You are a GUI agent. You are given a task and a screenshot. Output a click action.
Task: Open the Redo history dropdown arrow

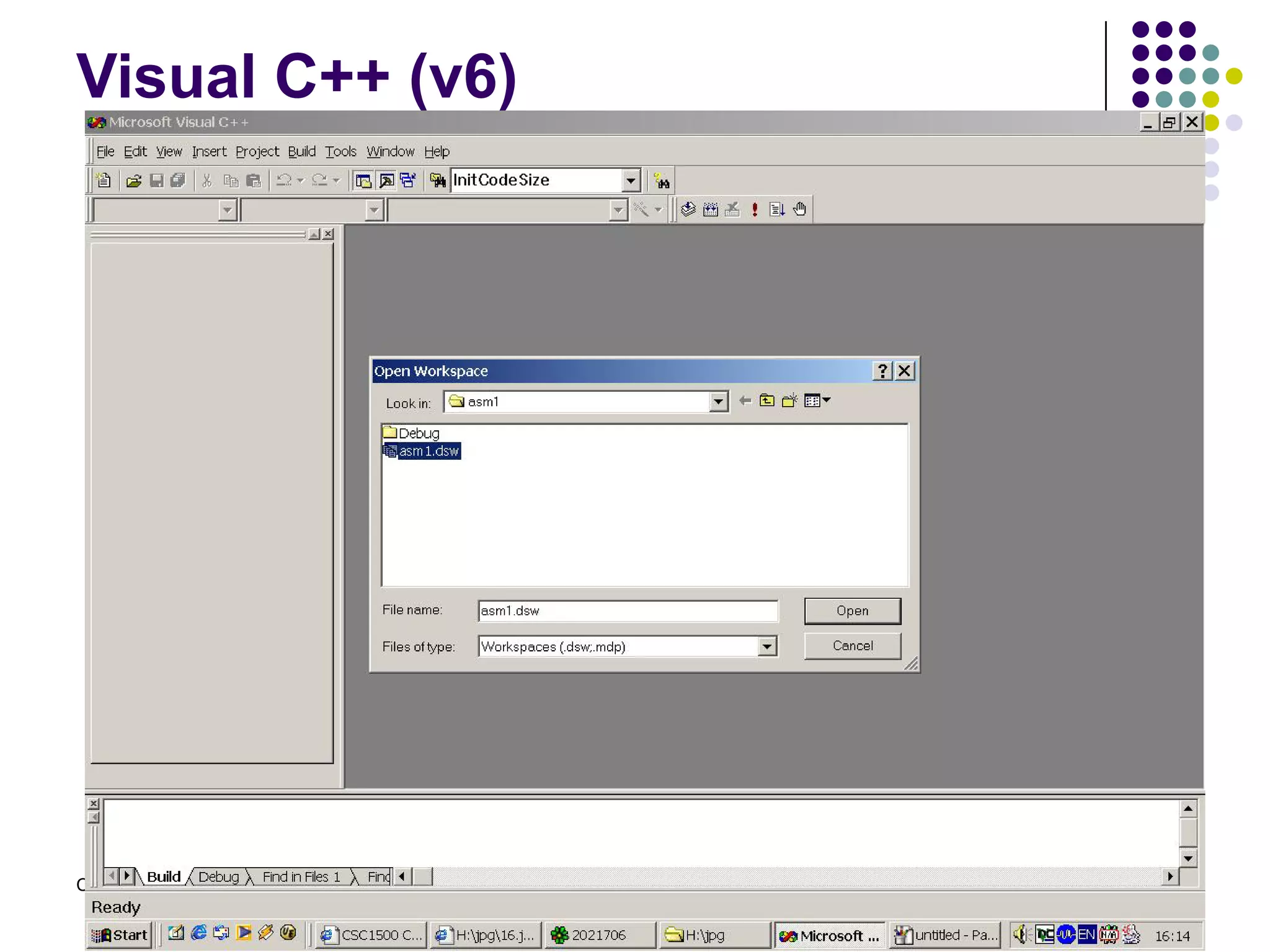click(x=336, y=180)
